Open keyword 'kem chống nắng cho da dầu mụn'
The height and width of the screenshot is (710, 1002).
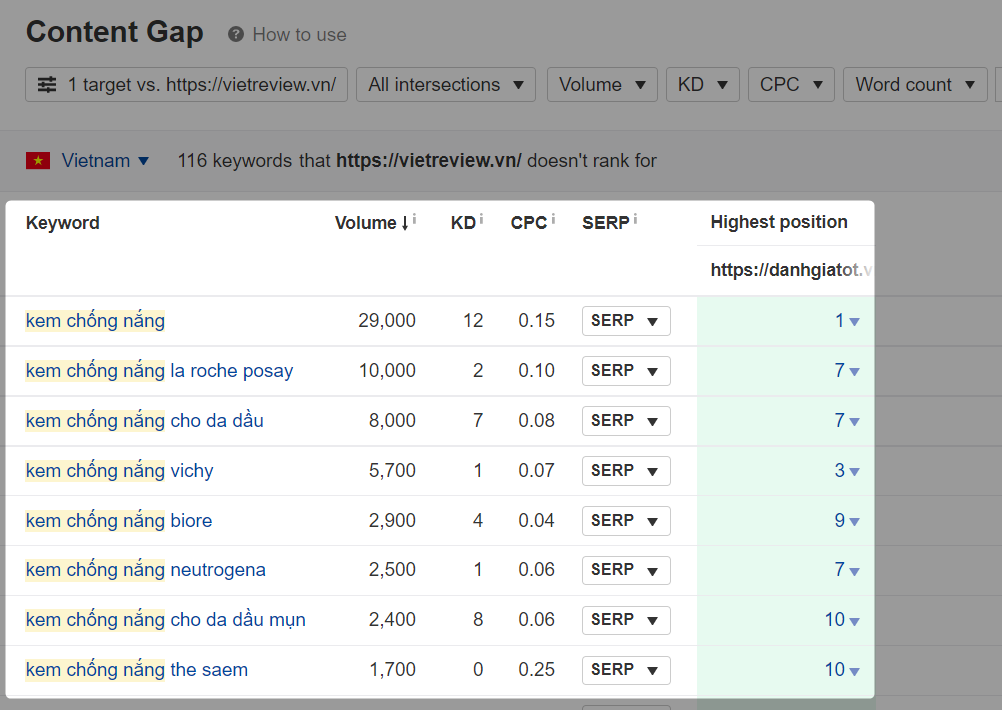pos(166,619)
